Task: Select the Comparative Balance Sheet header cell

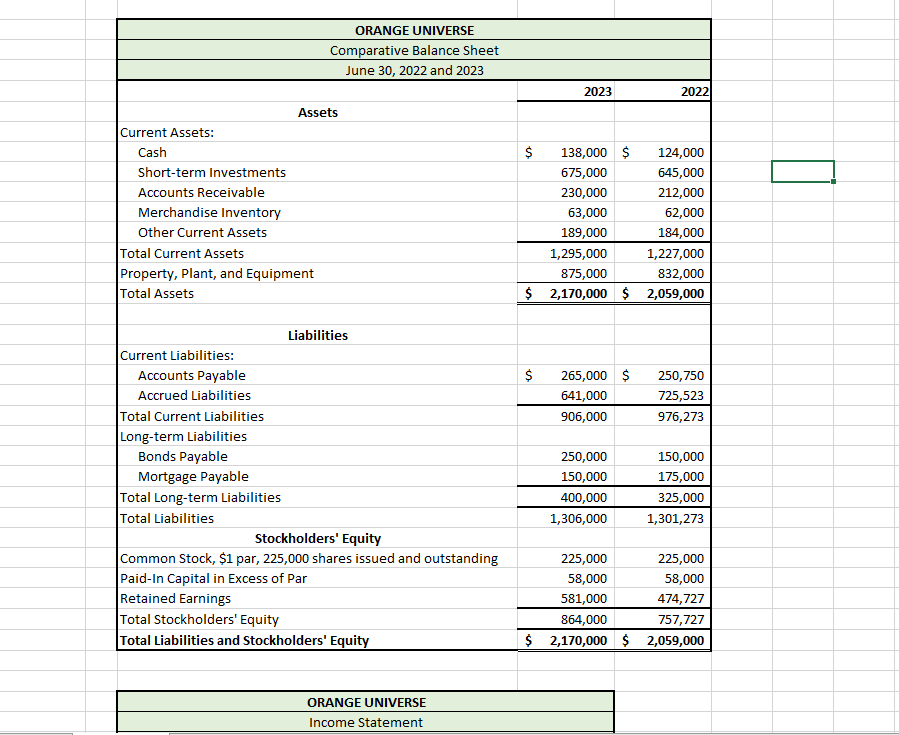Action: point(414,50)
